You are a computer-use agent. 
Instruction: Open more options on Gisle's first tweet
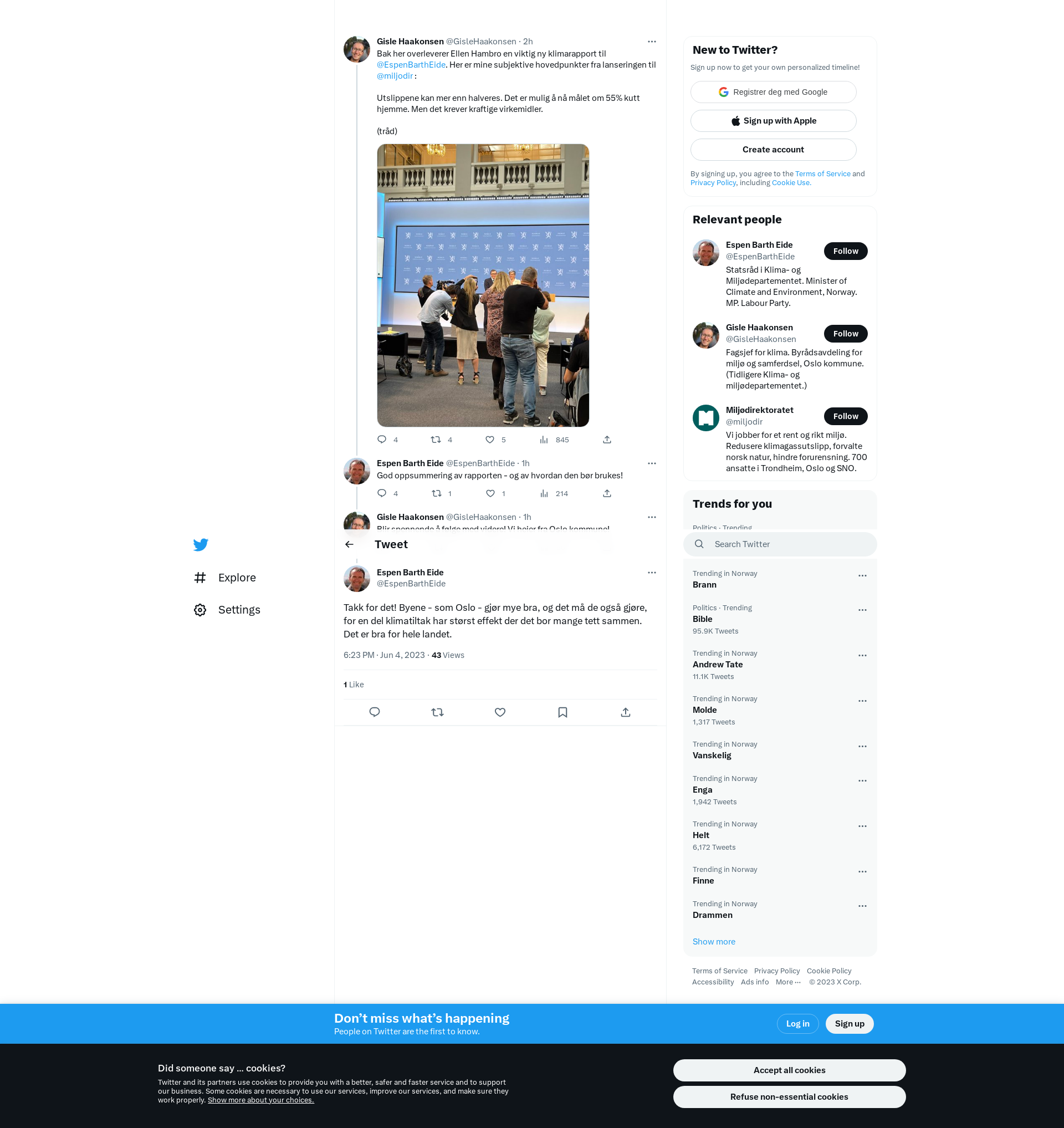652,42
